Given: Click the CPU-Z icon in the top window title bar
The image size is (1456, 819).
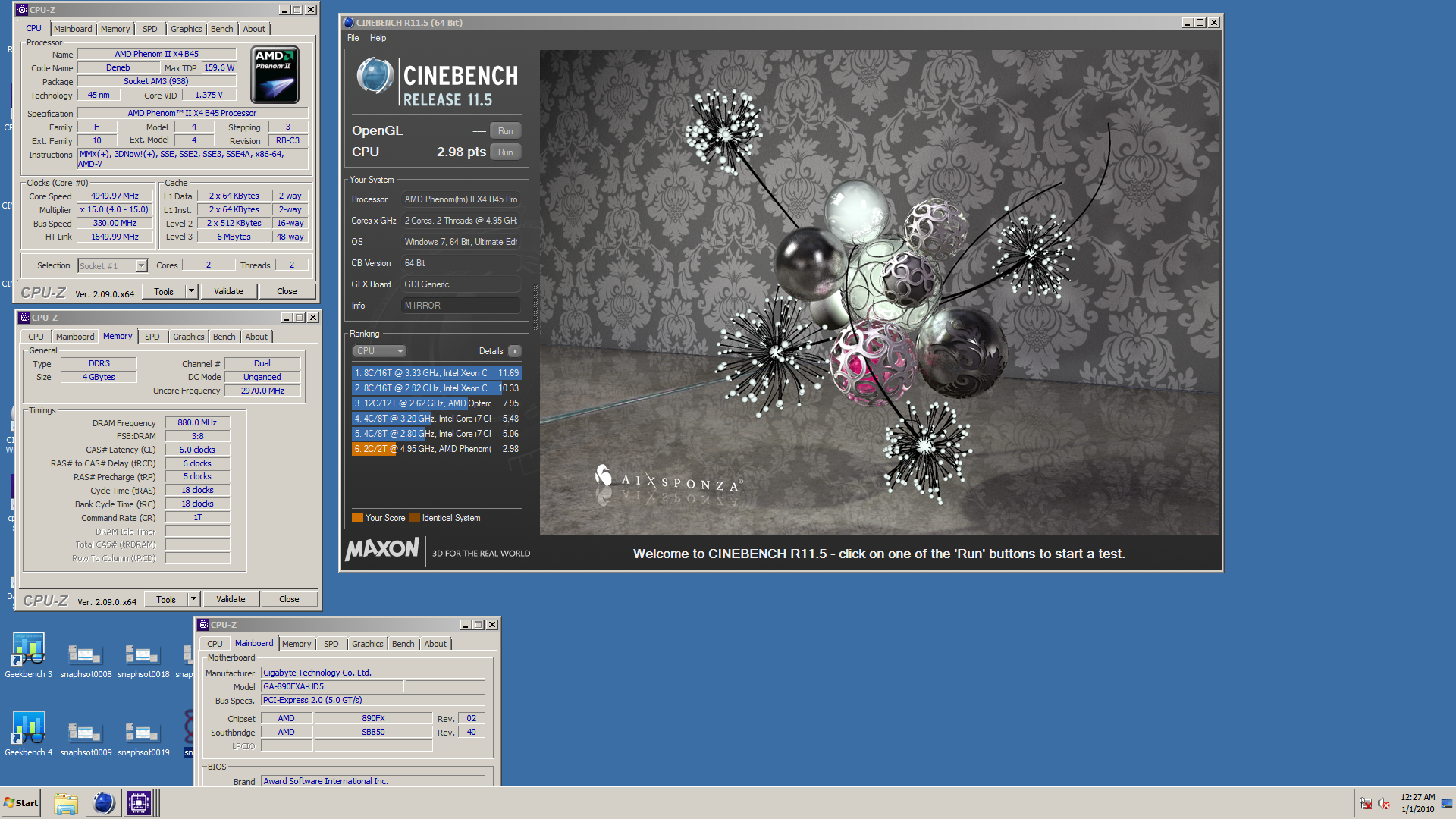Looking at the screenshot, I should tap(21, 10).
